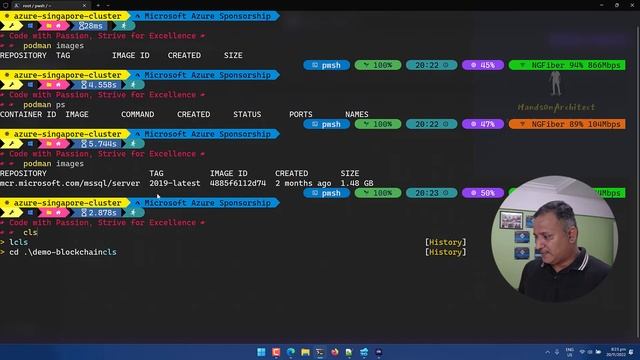The width and height of the screenshot is (640, 360).
Task: Click the dark purple icon at taskbar end
Action: pyautogui.click(x=378, y=352)
